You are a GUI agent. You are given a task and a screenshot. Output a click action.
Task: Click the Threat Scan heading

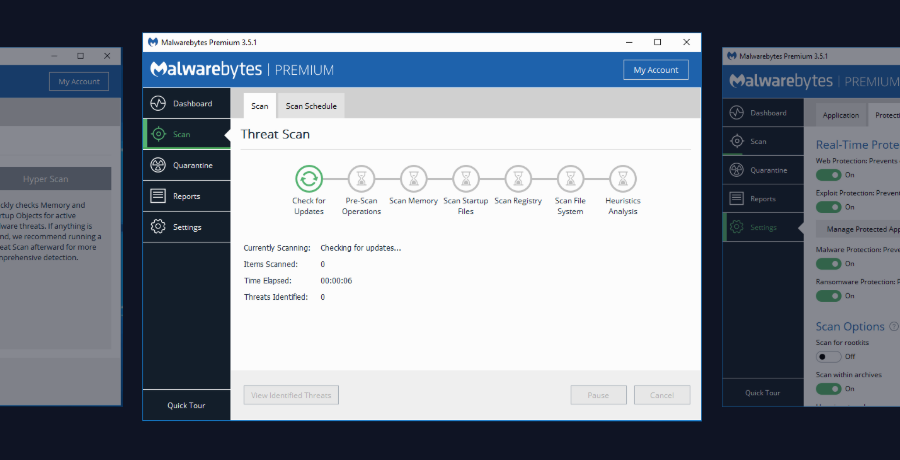pos(275,134)
